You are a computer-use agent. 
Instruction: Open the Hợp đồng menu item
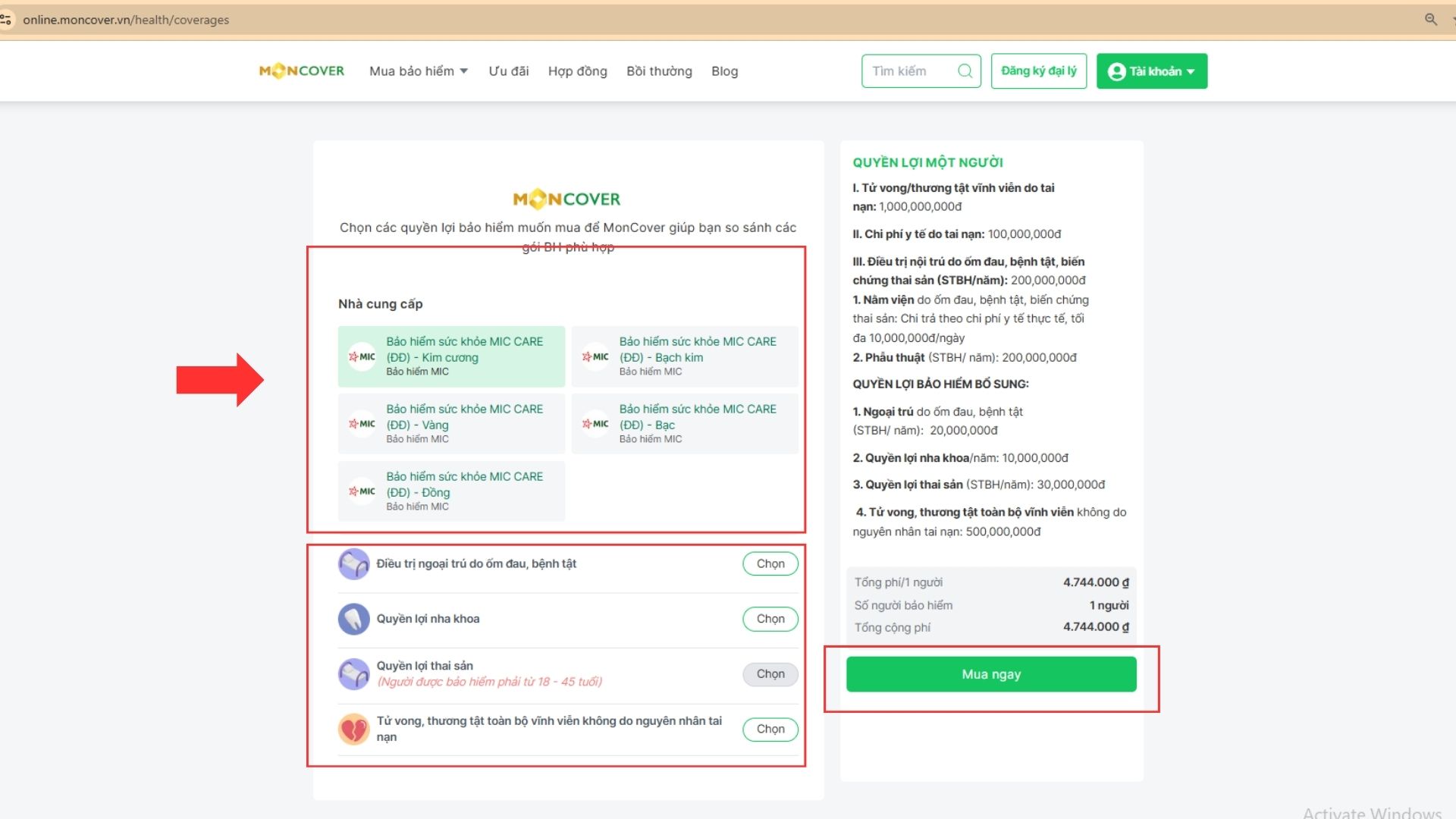(577, 71)
